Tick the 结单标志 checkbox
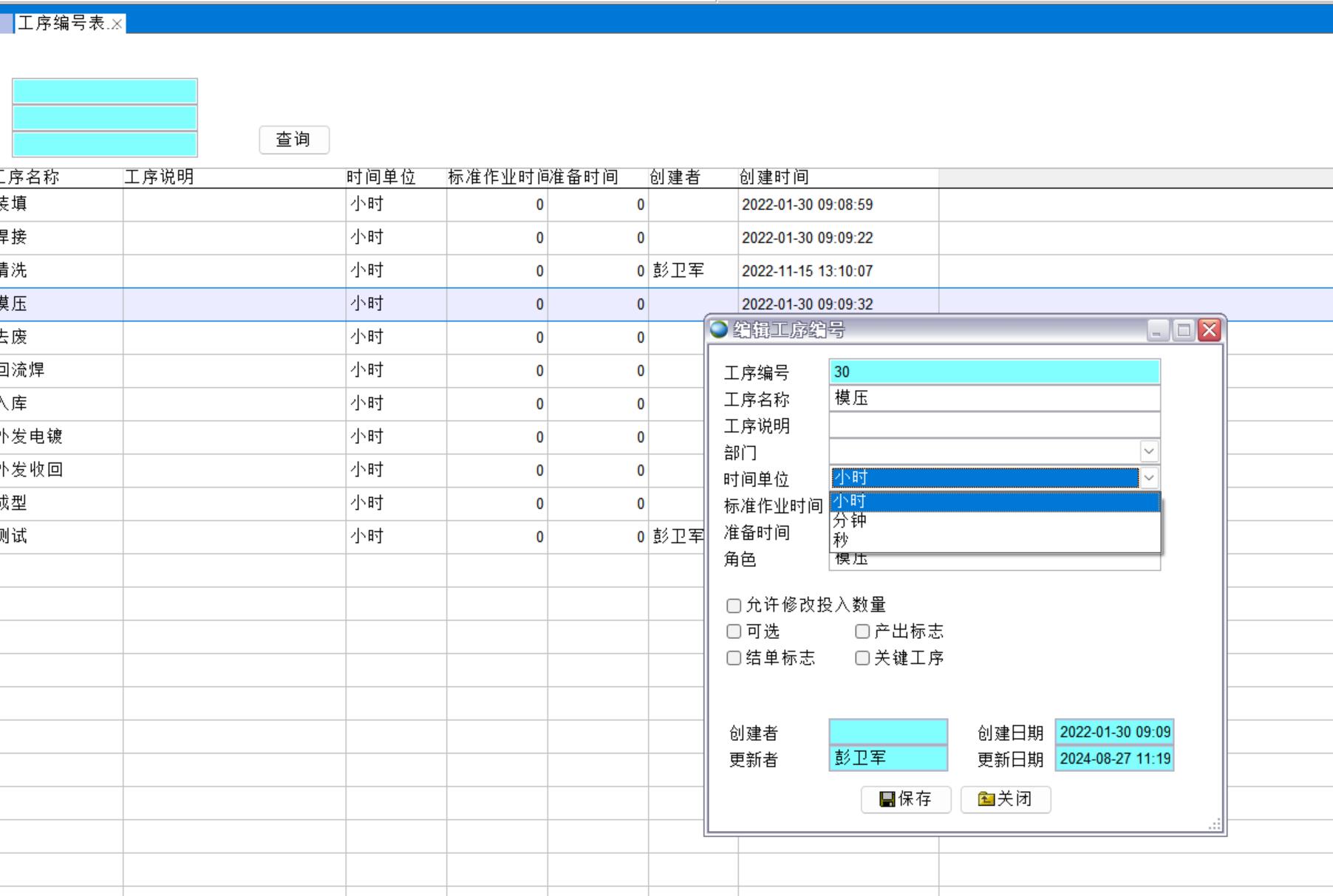Viewport: 1333px width, 896px height. coord(734,658)
